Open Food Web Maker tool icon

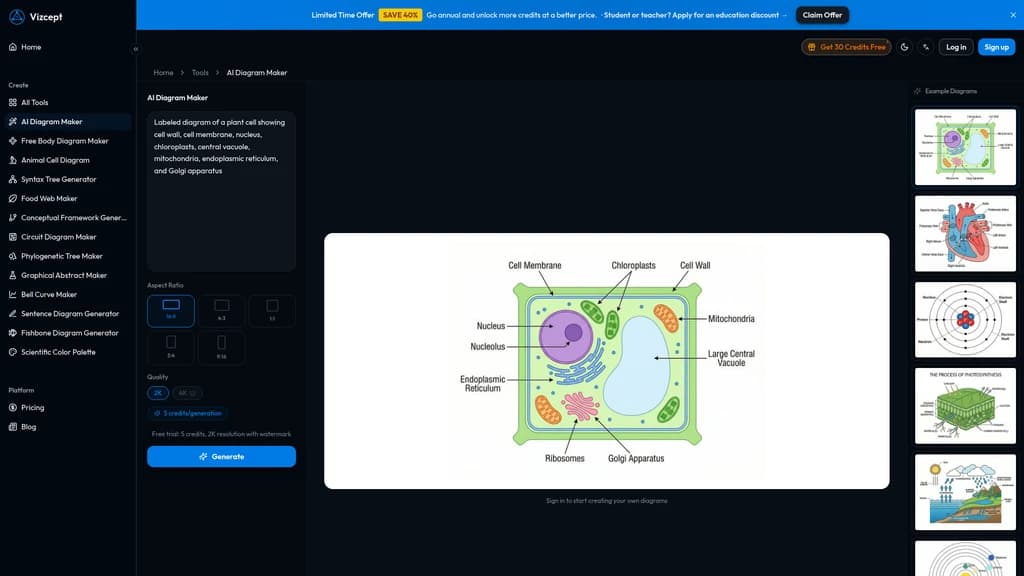pyautogui.click(x=12, y=199)
